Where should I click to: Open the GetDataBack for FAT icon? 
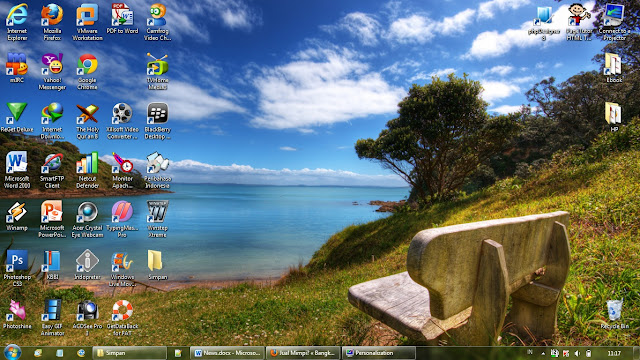(122, 318)
